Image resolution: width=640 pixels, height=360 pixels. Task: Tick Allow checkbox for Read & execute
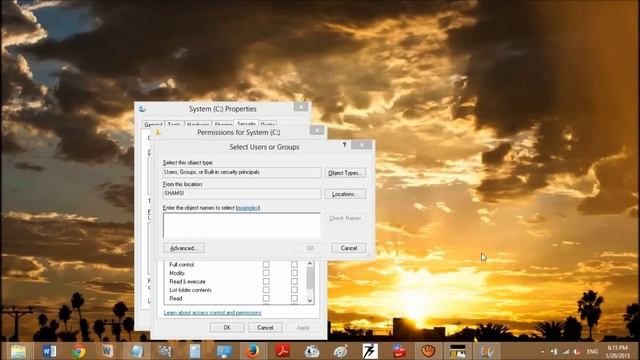tap(266, 281)
